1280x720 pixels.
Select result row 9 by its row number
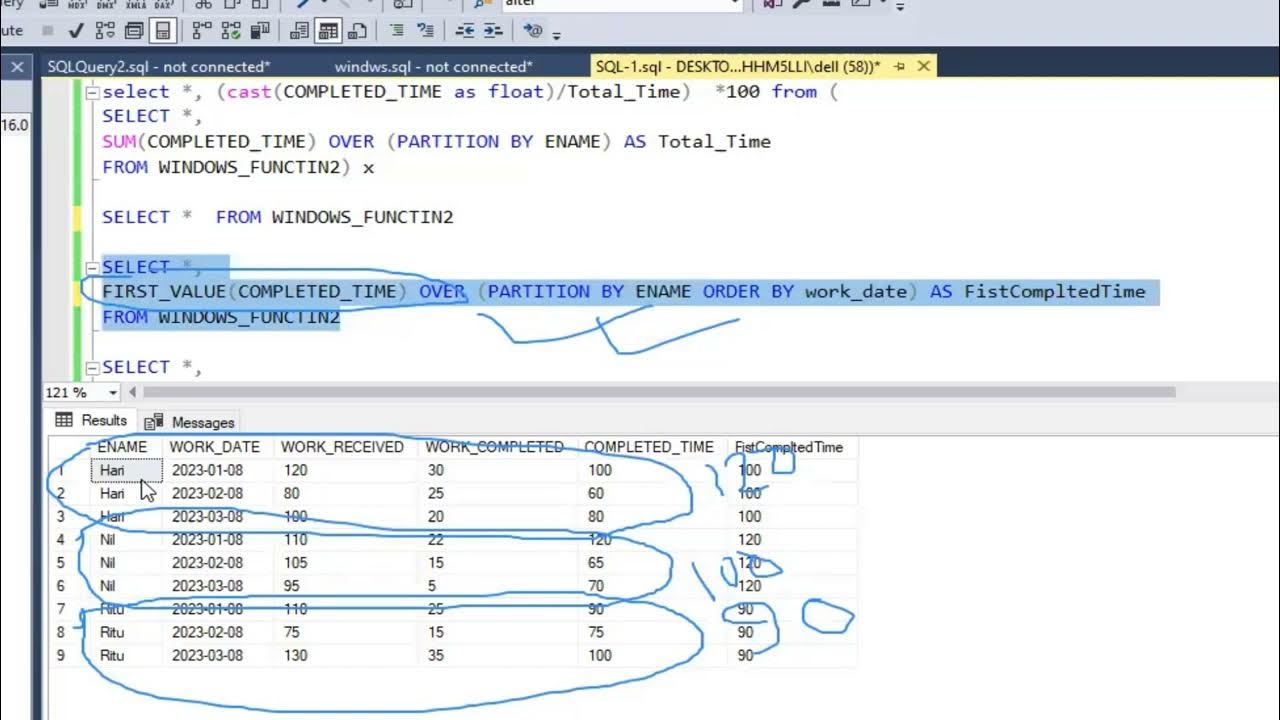tap(62, 656)
